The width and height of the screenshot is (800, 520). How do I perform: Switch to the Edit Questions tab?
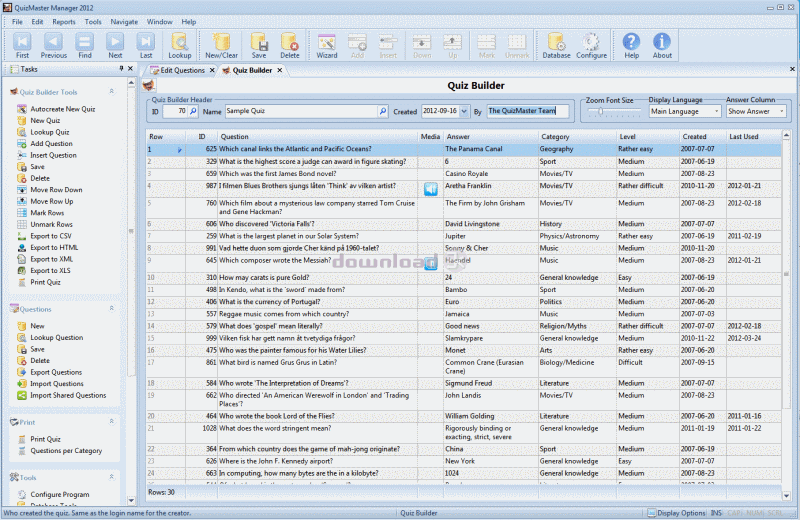(x=182, y=70)
